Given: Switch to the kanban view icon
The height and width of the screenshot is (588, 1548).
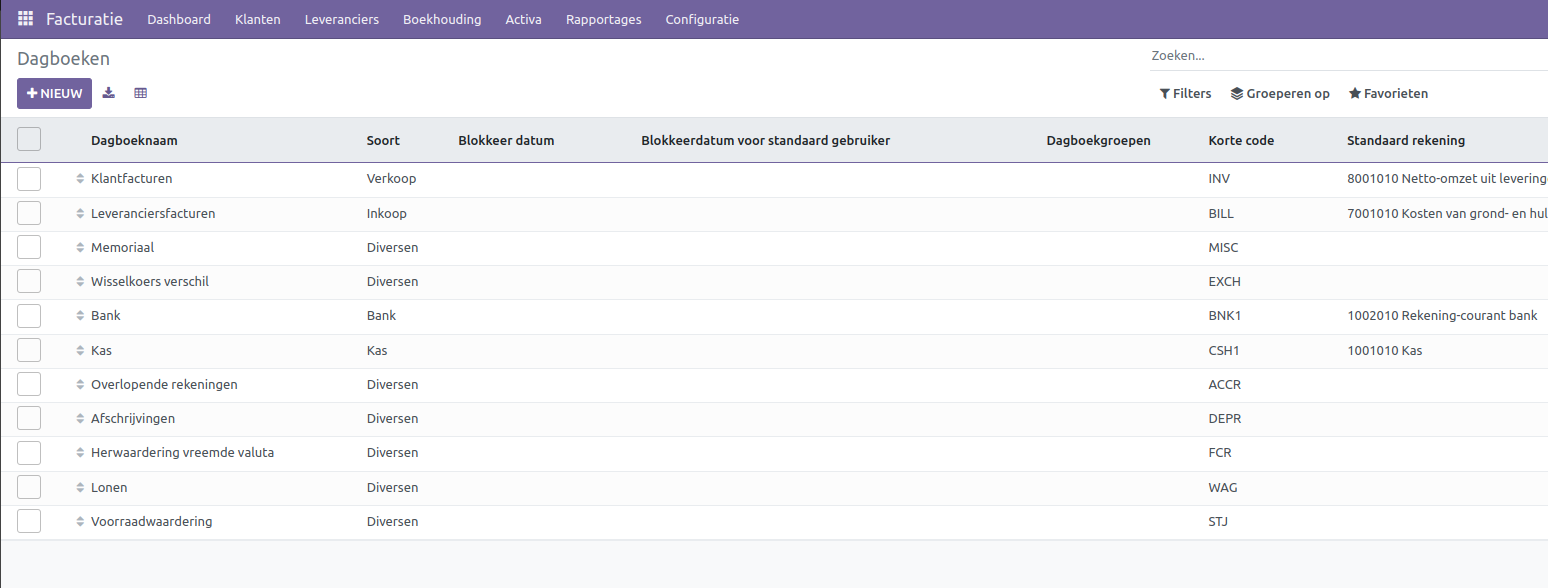Looking at the screenshot, I should click(140, 93).
